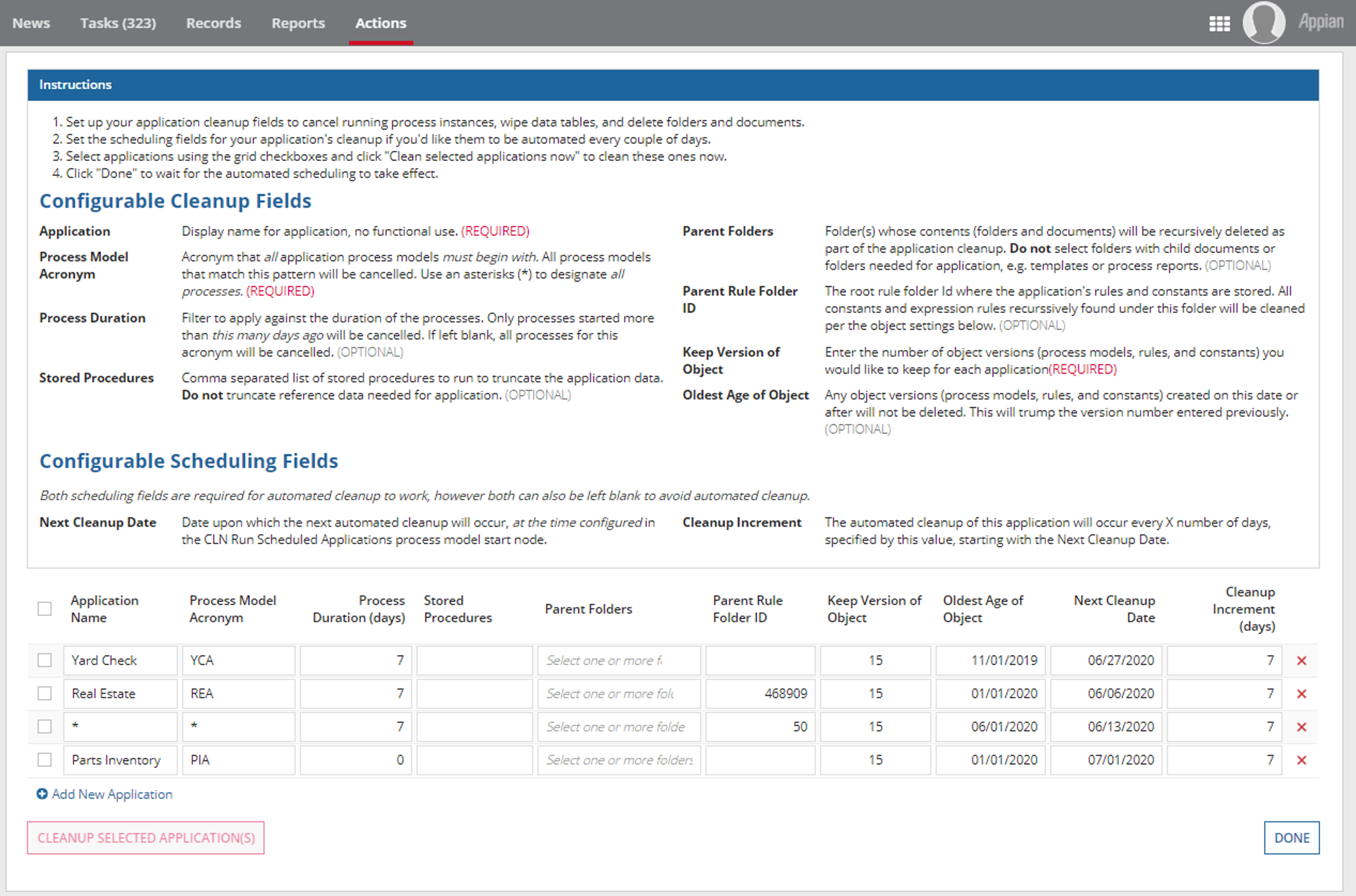Click Stored Procedures field for Real Estate

pyautogui.click(x=475, y=694)
